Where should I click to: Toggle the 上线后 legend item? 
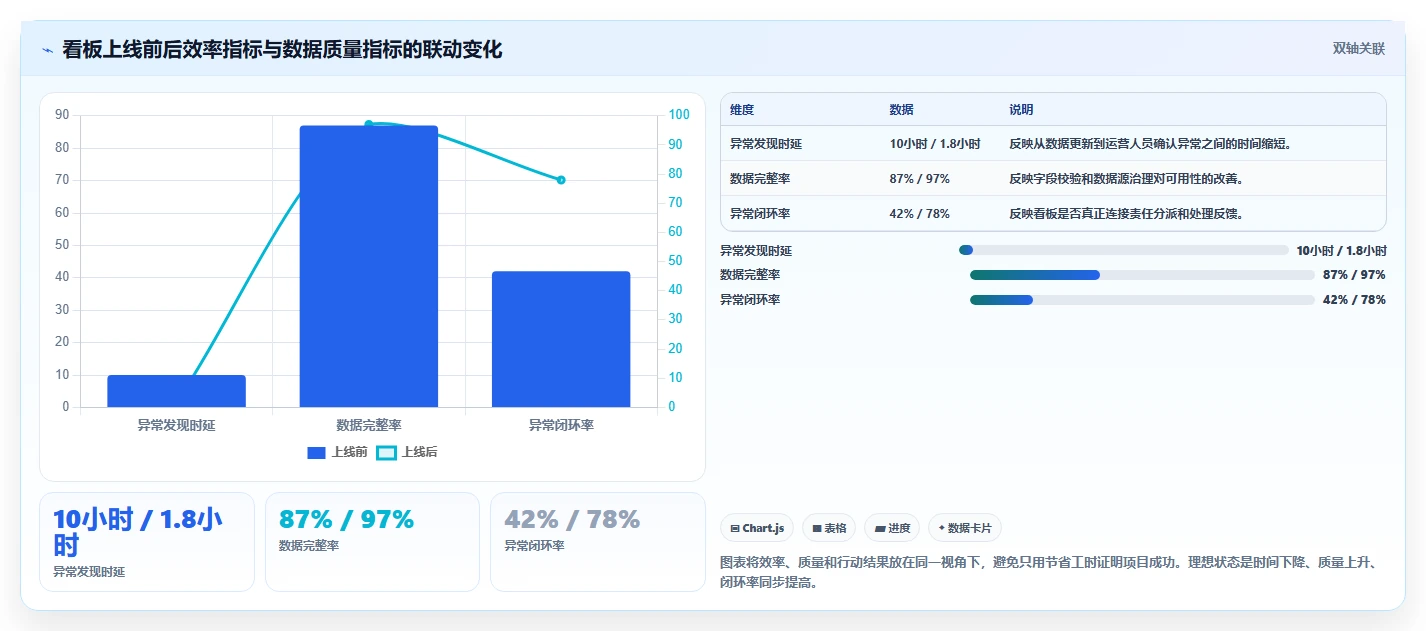click(x=407, y=452)
